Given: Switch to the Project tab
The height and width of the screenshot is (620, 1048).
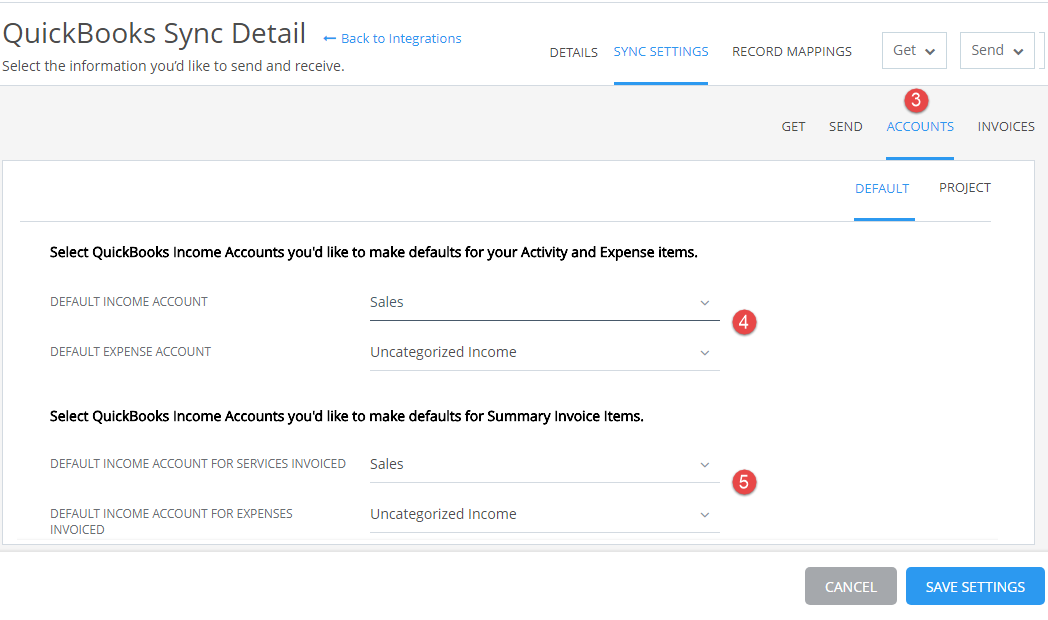Looking at the screenshot, I should pos(964,187).
